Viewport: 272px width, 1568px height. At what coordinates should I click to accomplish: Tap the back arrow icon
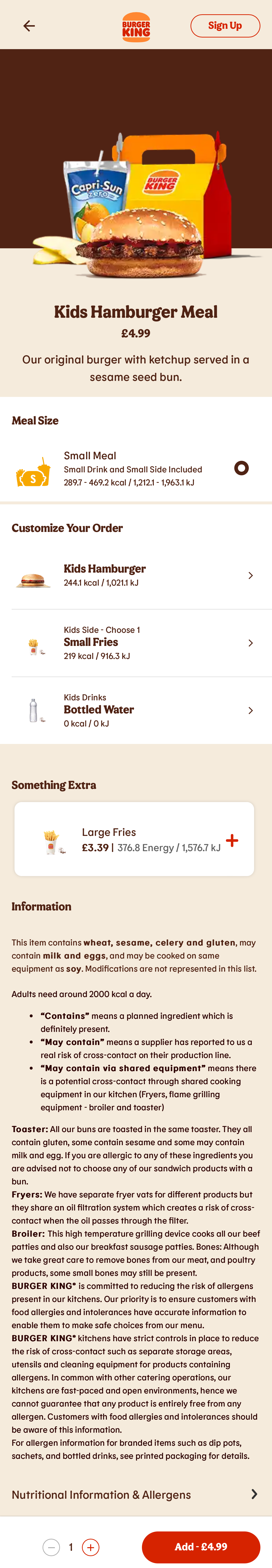tap(29, 26)
